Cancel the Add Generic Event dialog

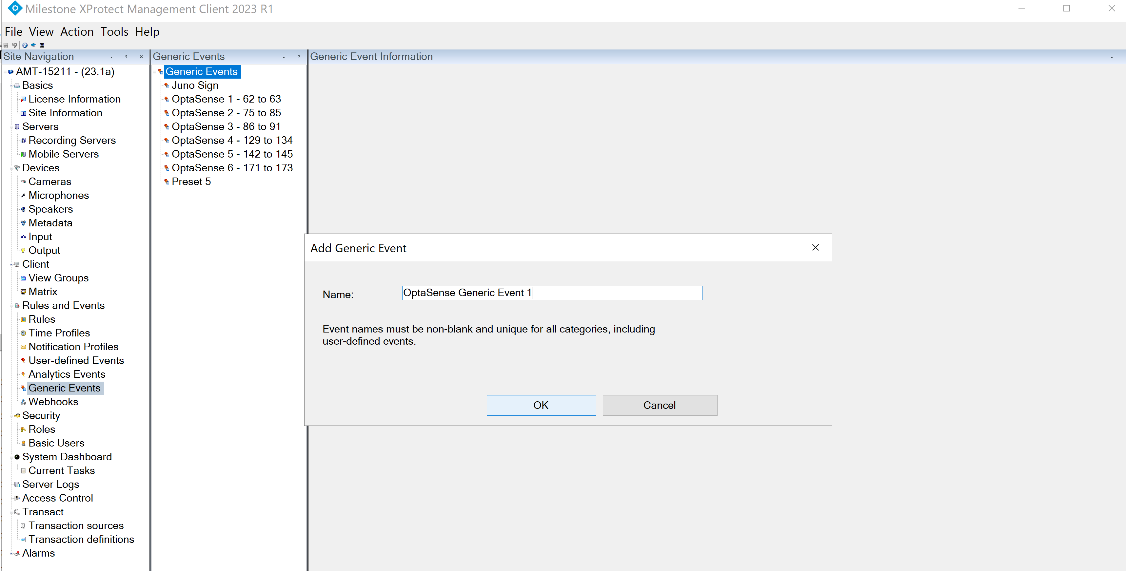pyautogui.click(x=660, y=405)
